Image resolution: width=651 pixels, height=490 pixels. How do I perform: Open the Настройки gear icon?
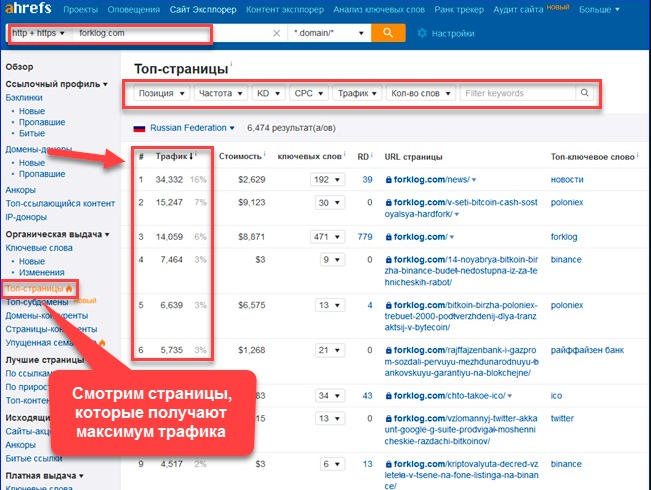(x=422, y=33)
